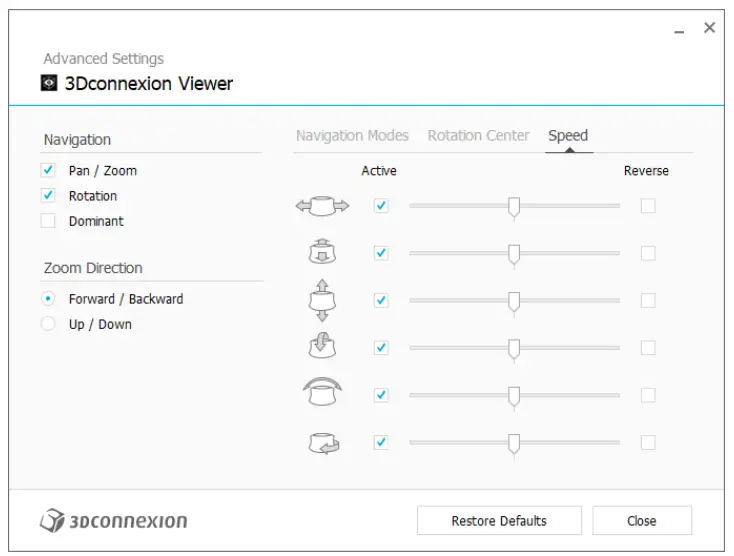Click the spin rotation motion icon
The width and height of the screenshot is (734, 556).
(322, 442)
